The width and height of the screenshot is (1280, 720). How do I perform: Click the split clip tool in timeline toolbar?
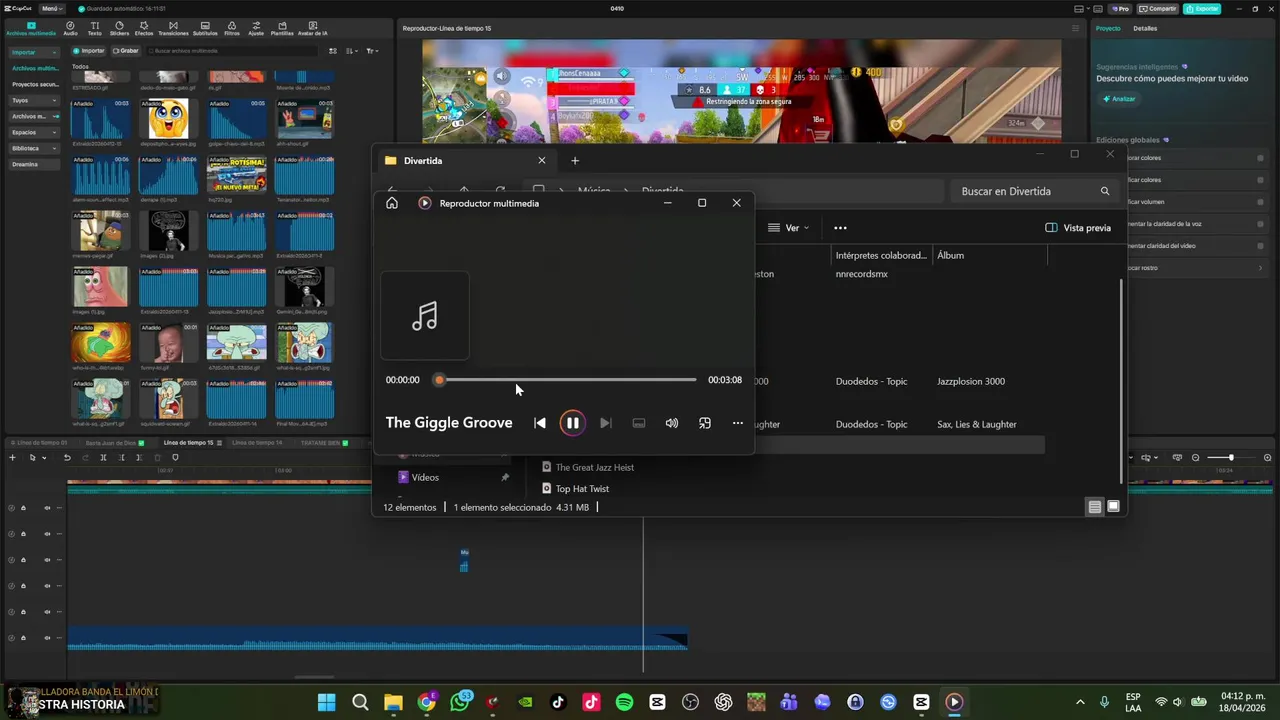click(103, 458)
